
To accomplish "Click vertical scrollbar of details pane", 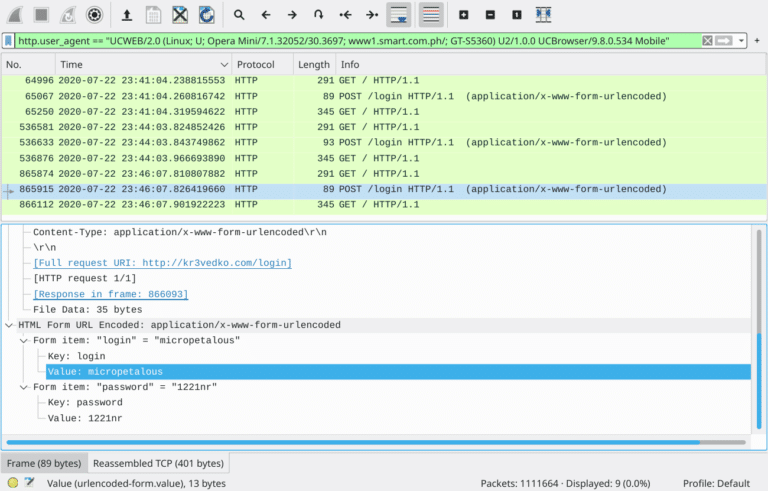I will (759, 380).
